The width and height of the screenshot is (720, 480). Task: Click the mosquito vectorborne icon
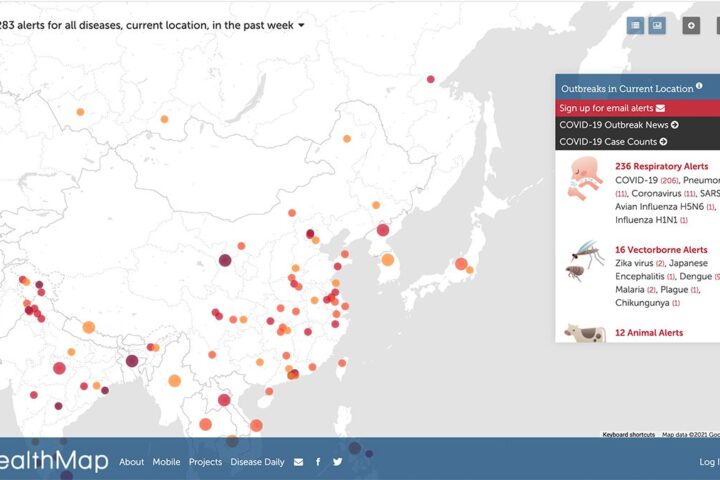point(585,260)
